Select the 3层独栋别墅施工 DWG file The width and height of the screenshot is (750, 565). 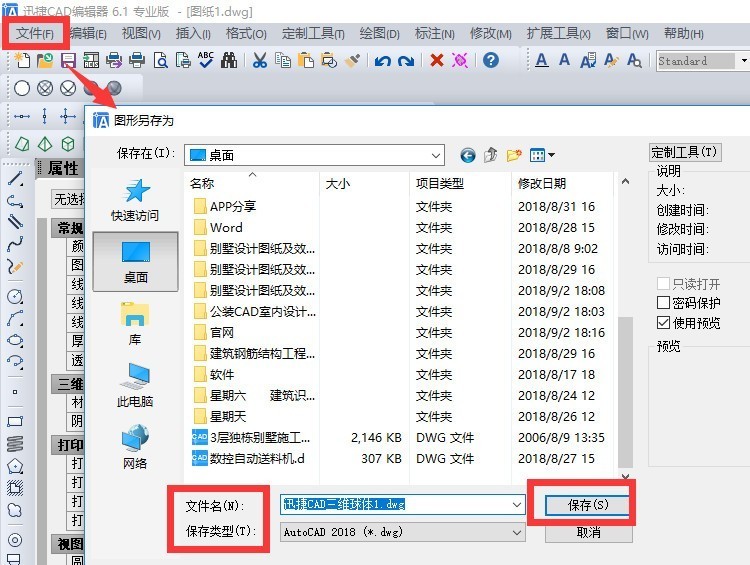click(251, 438)
